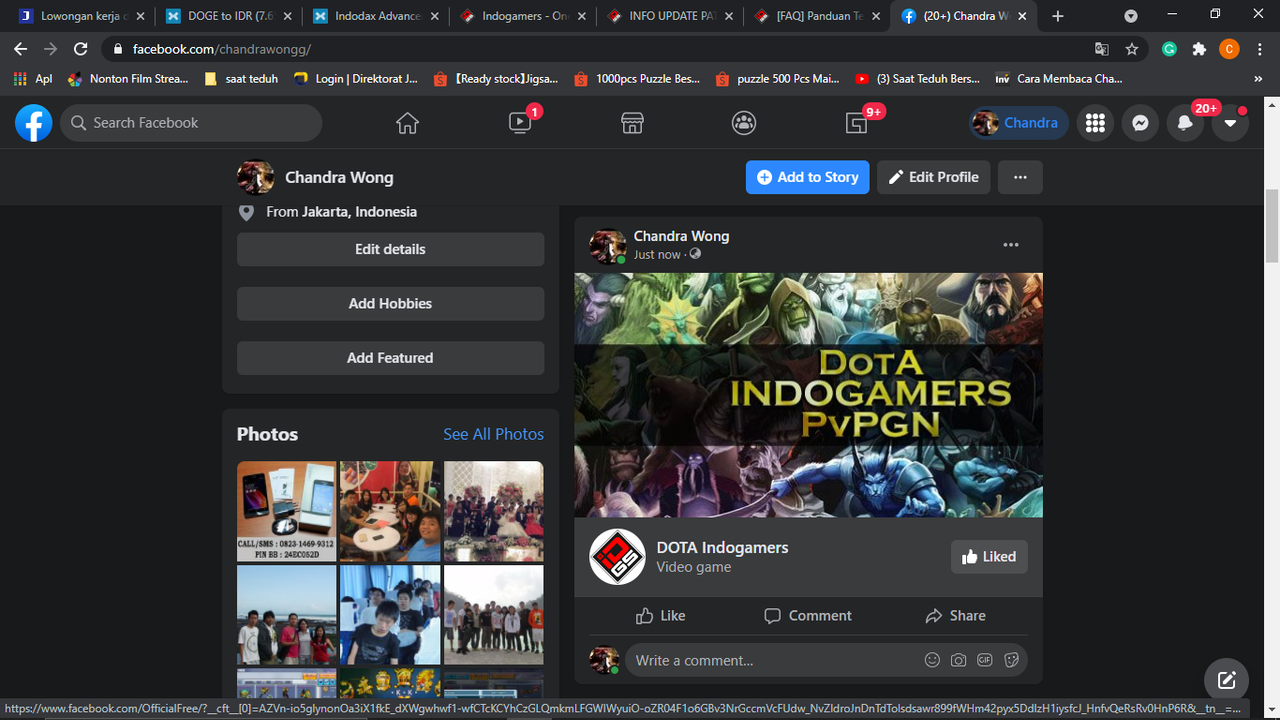Like the post
The height and width of the screenshot is (720, 1280).
(661, 616)
